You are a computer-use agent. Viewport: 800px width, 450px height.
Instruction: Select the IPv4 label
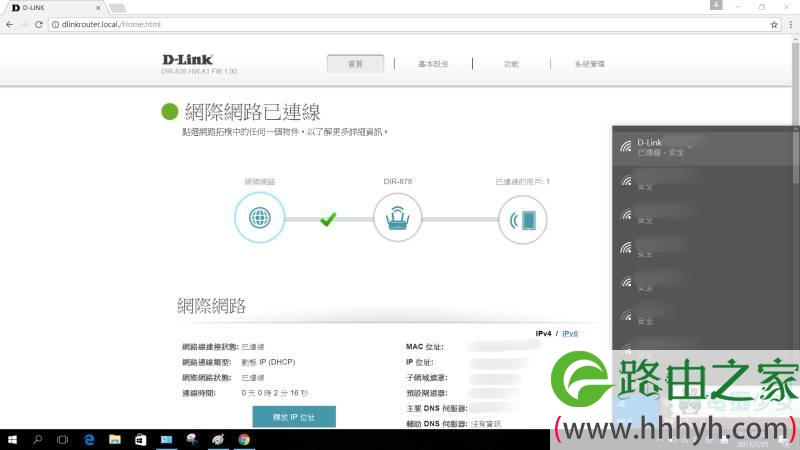[543, 333]
